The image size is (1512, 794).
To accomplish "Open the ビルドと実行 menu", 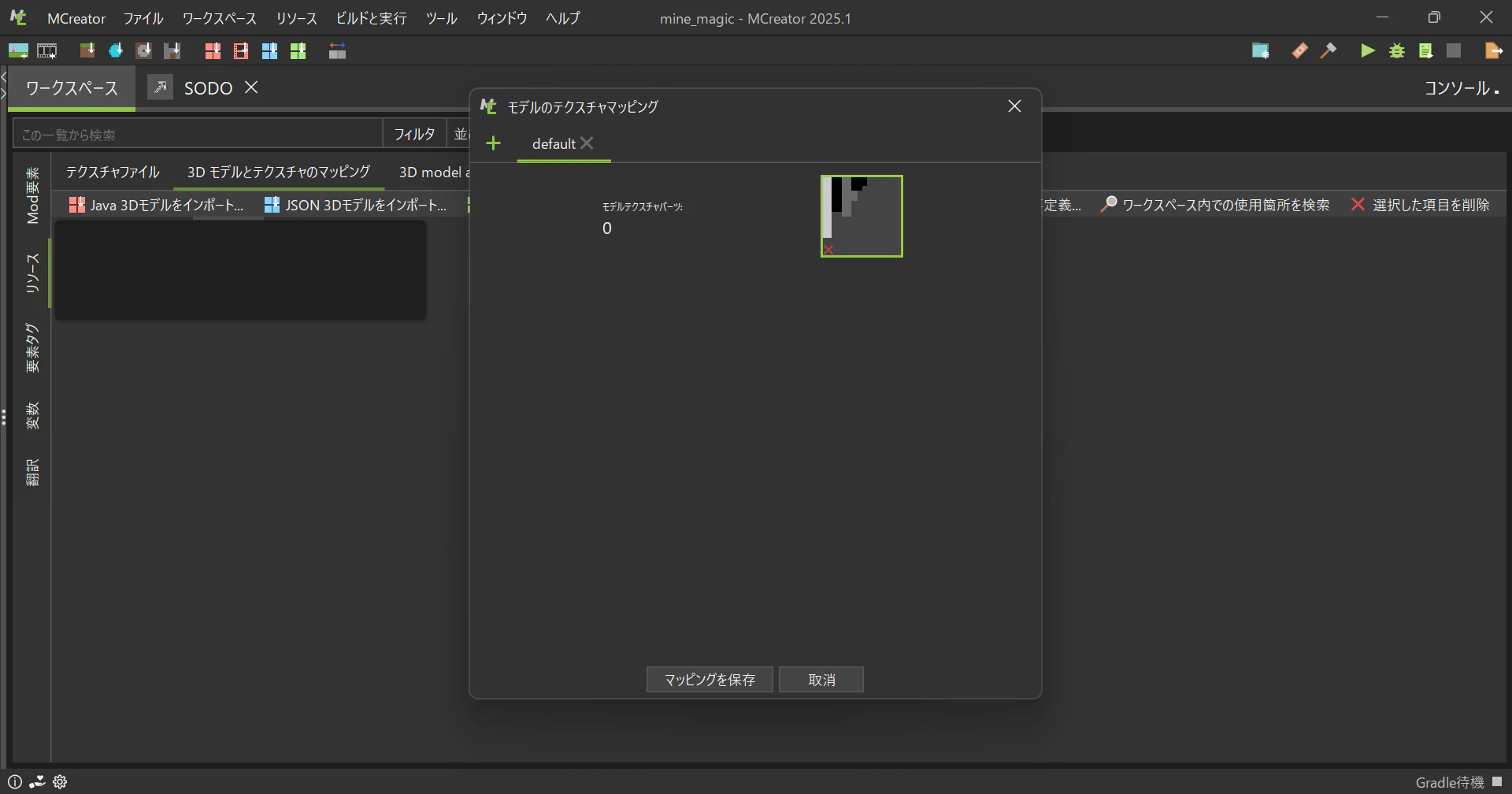I will [371, 18].
